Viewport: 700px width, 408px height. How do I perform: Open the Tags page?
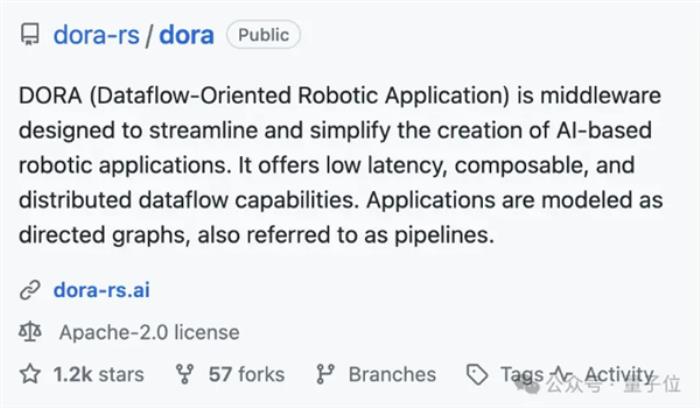pyautogui.click(x=522, y=374)
